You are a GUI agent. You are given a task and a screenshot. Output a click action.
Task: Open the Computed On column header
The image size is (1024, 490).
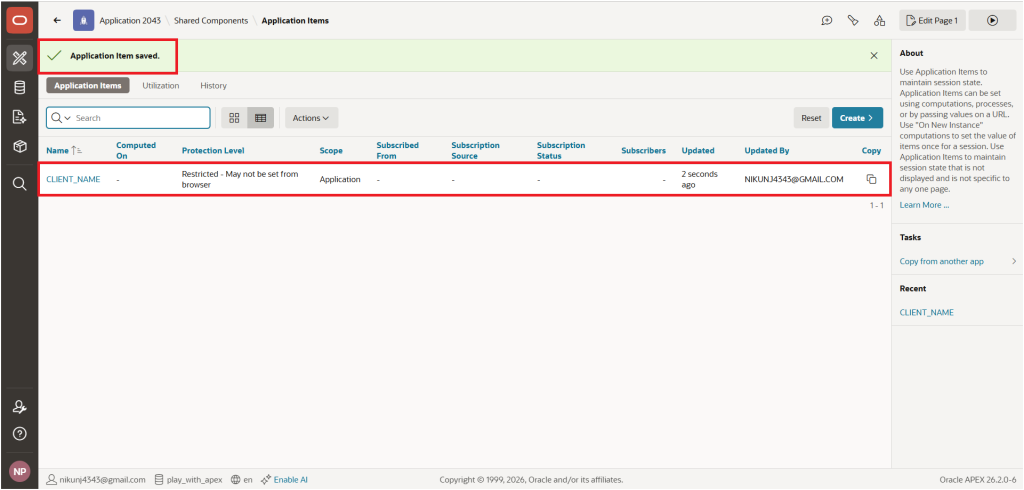[136, 150]
